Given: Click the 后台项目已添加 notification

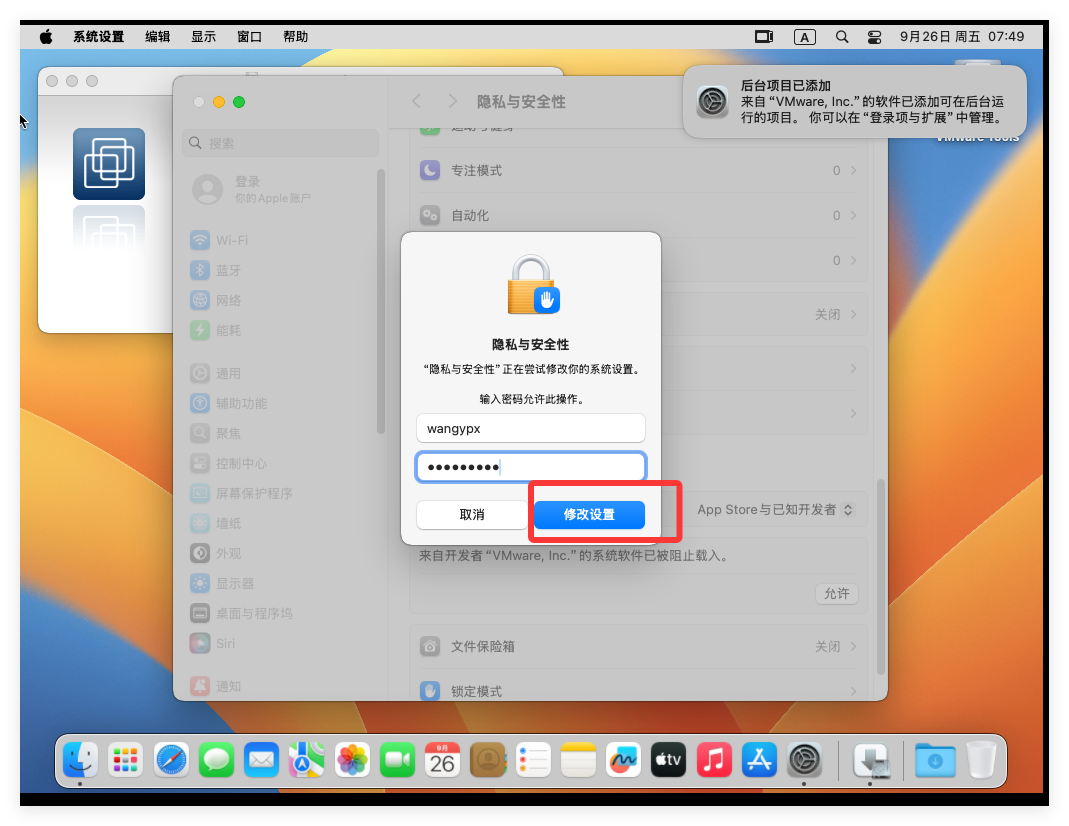Looking at the screenshot, I should [x=854, y=102].
